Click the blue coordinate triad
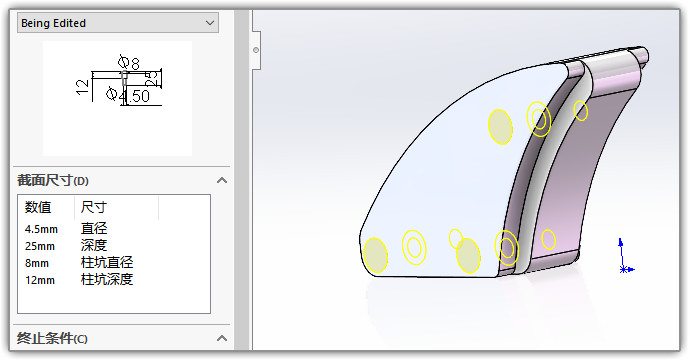 coord(626,257)
